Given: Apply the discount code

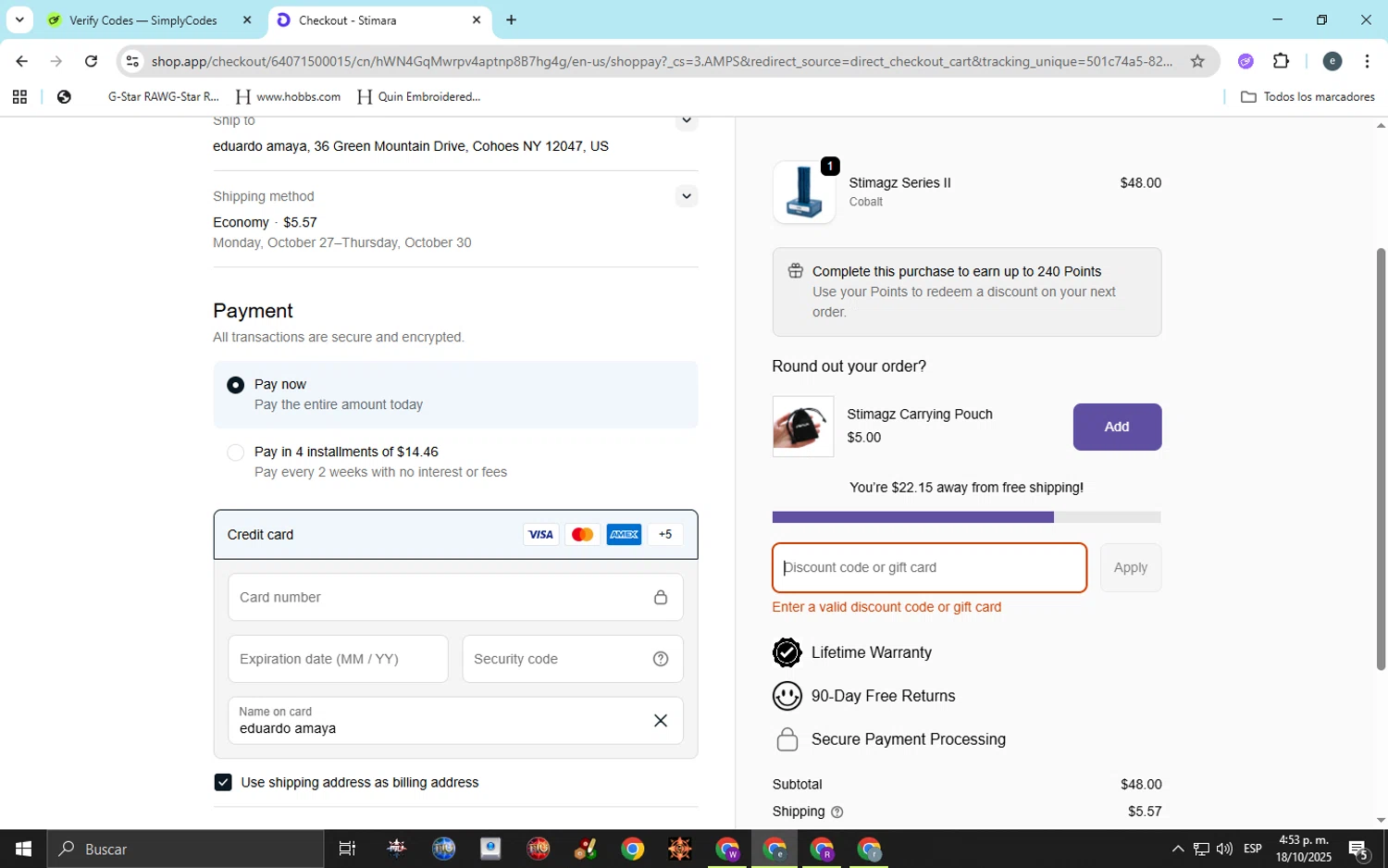Looking at the screenshot, I should tap(1130, 567).
